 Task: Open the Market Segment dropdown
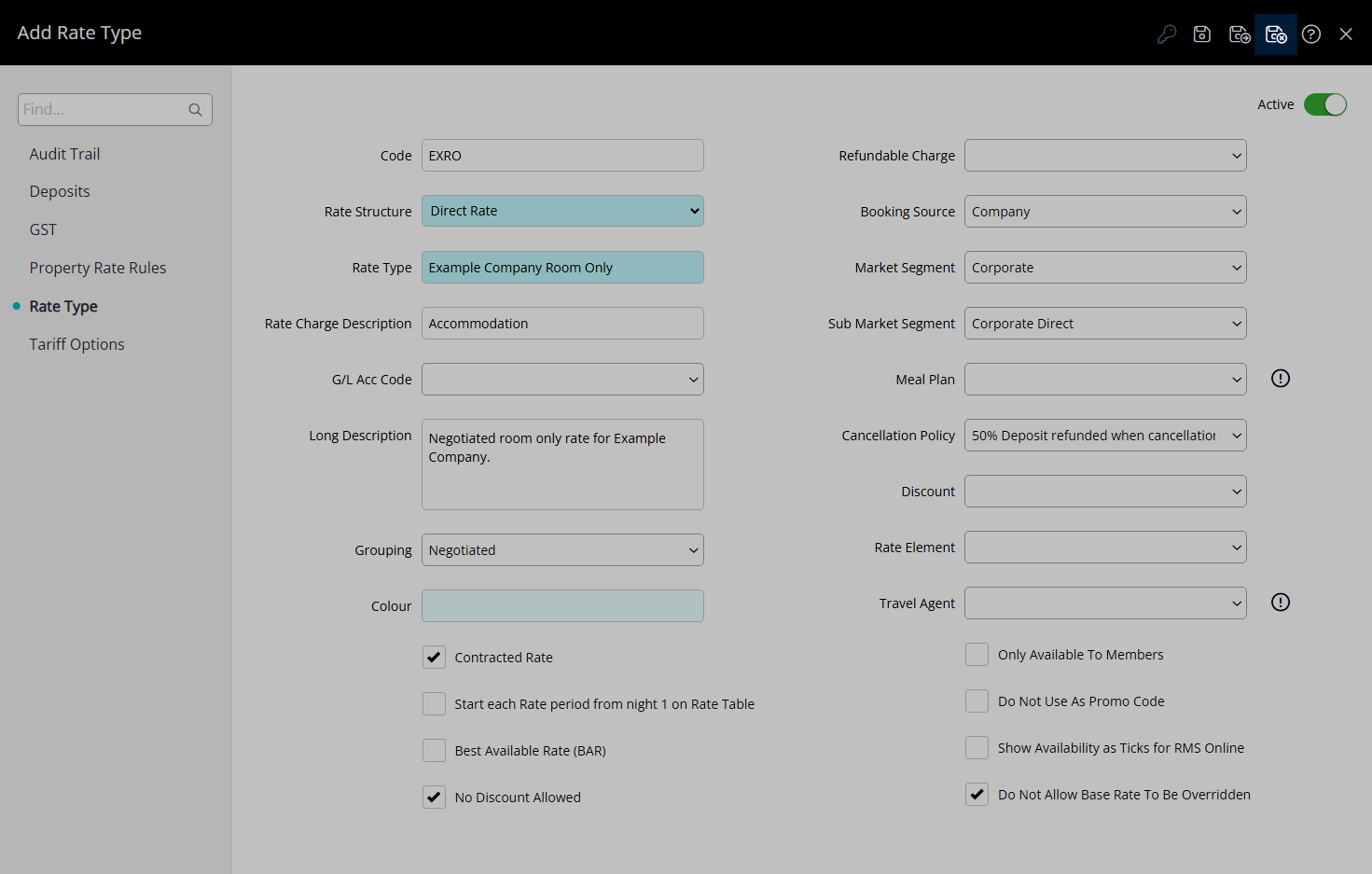pos(1105,268)
